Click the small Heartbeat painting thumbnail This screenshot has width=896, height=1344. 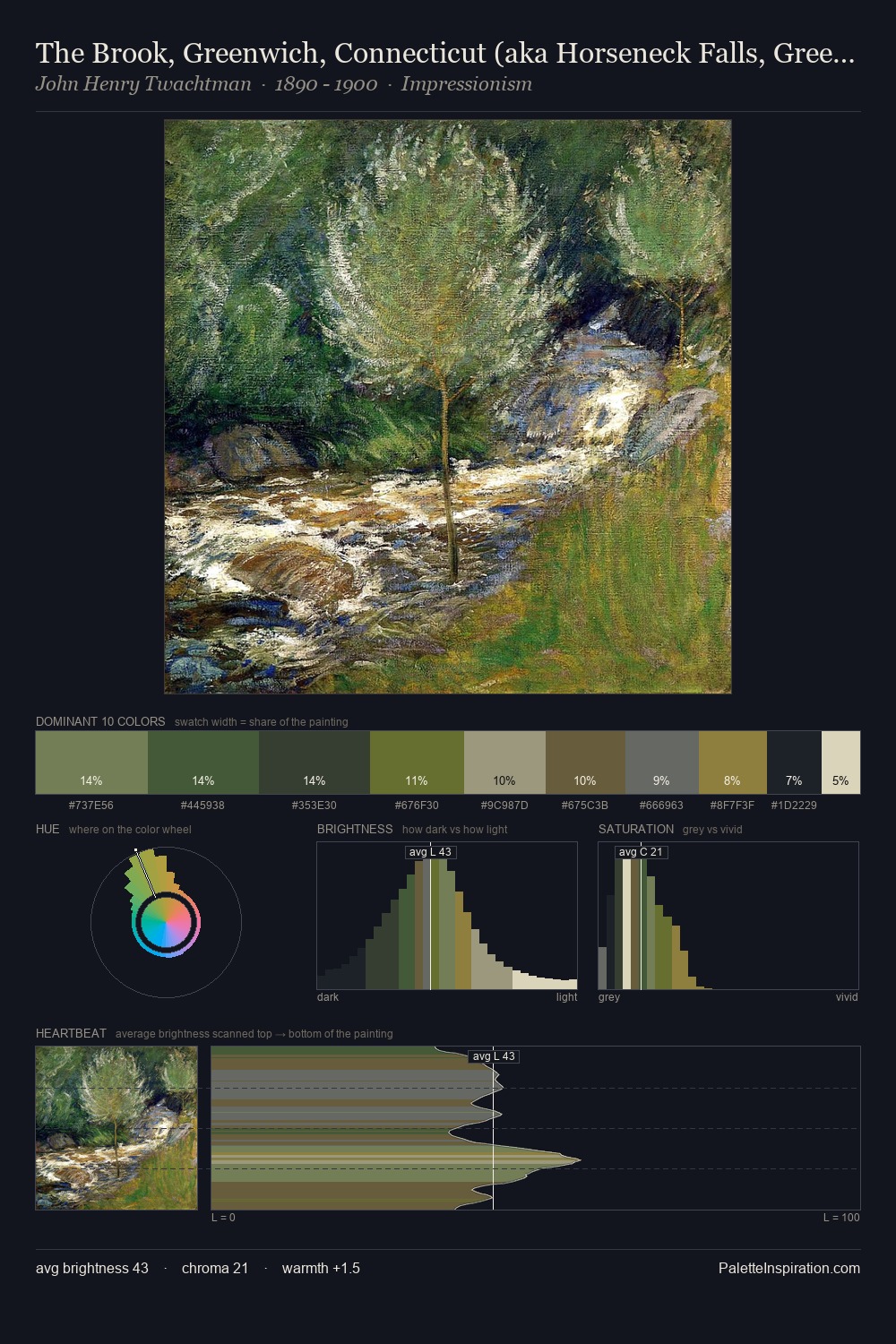[x=116, y=1128]
